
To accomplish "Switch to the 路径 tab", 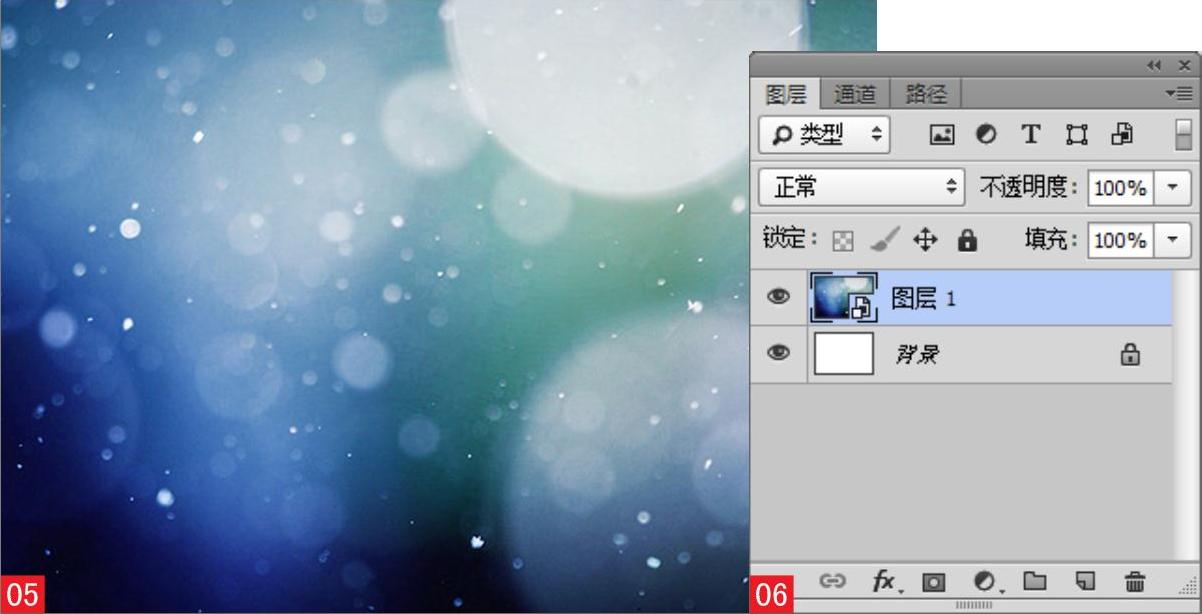I will (x=926, y=94).
